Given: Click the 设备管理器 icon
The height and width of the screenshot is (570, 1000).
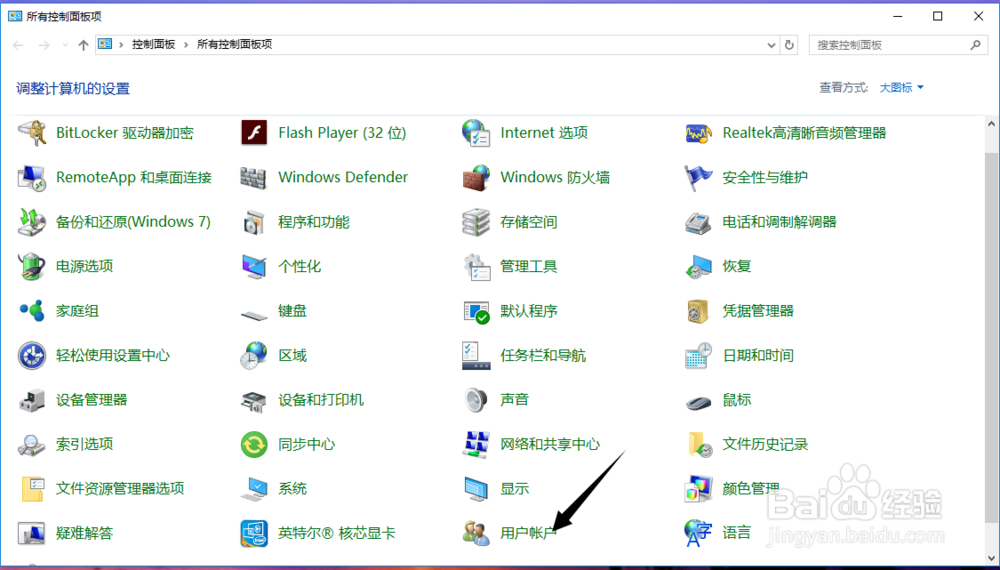Looking at the screenshot, I should (31, 400).
